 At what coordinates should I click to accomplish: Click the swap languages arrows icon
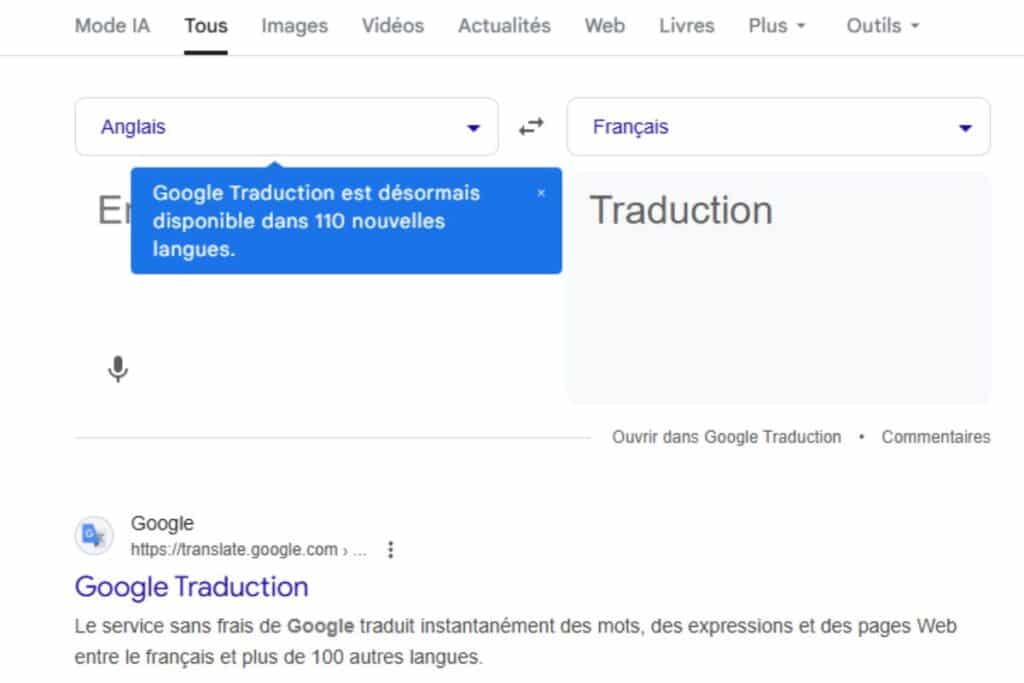(531, 126)
